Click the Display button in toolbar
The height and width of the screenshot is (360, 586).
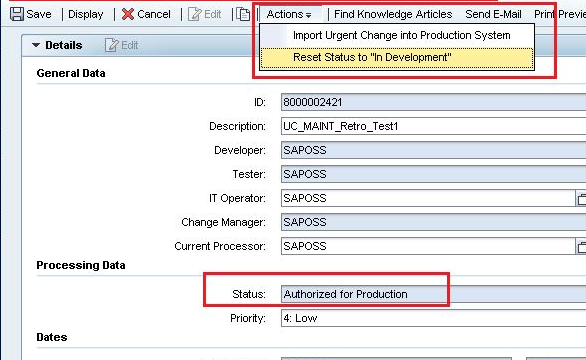coord(86,14)
